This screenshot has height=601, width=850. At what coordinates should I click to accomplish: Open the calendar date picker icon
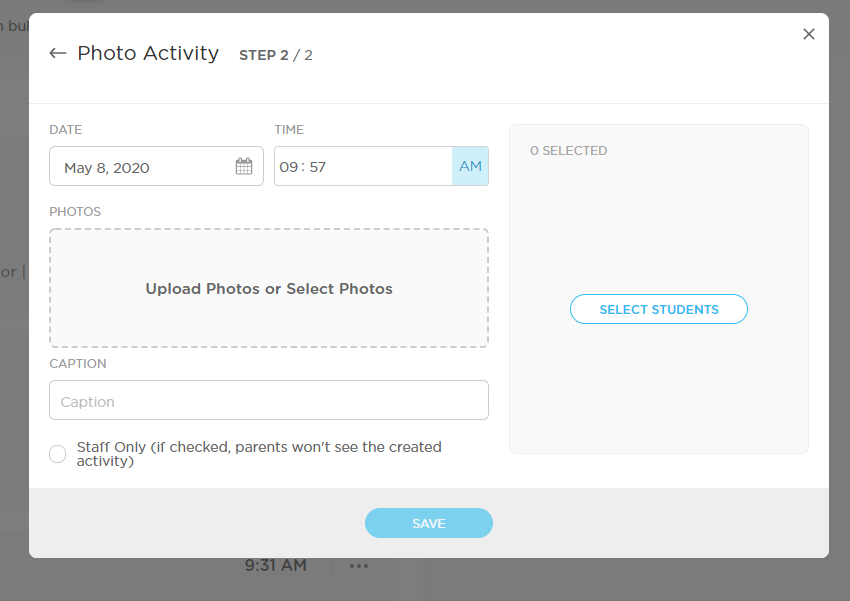(244, 166)
